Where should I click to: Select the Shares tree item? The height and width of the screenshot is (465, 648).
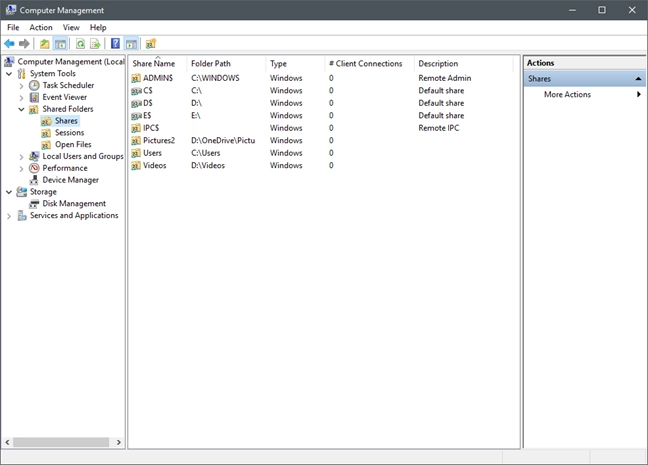coord(66,121)
